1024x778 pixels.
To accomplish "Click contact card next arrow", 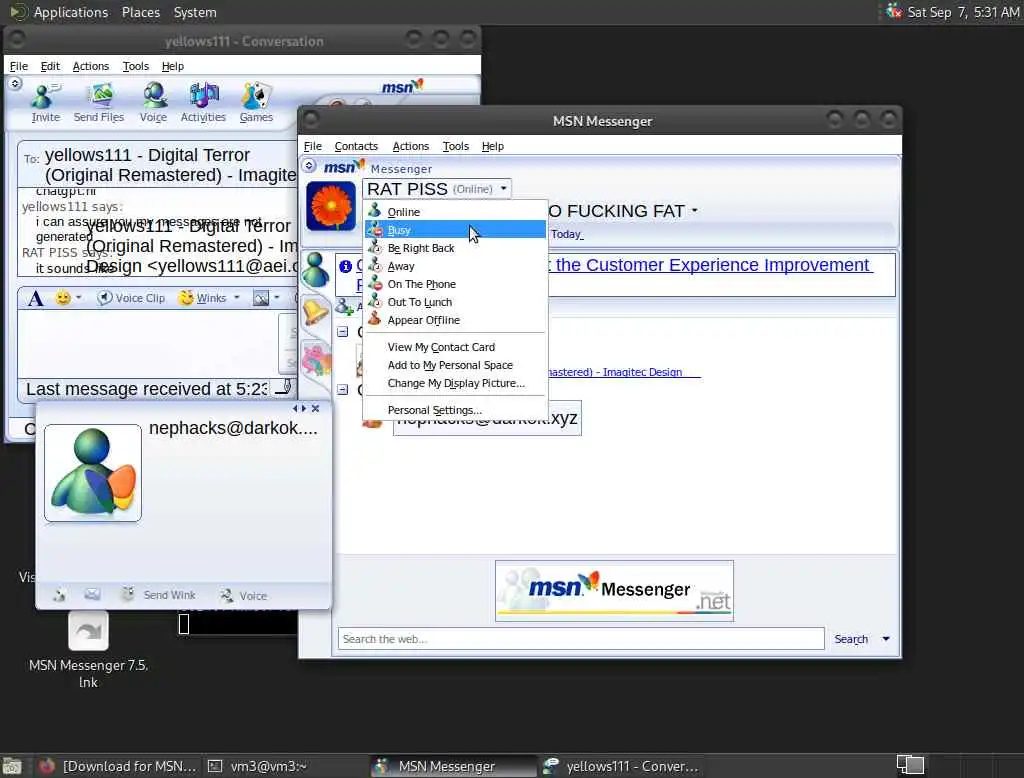I will click(x=304, y=408).
